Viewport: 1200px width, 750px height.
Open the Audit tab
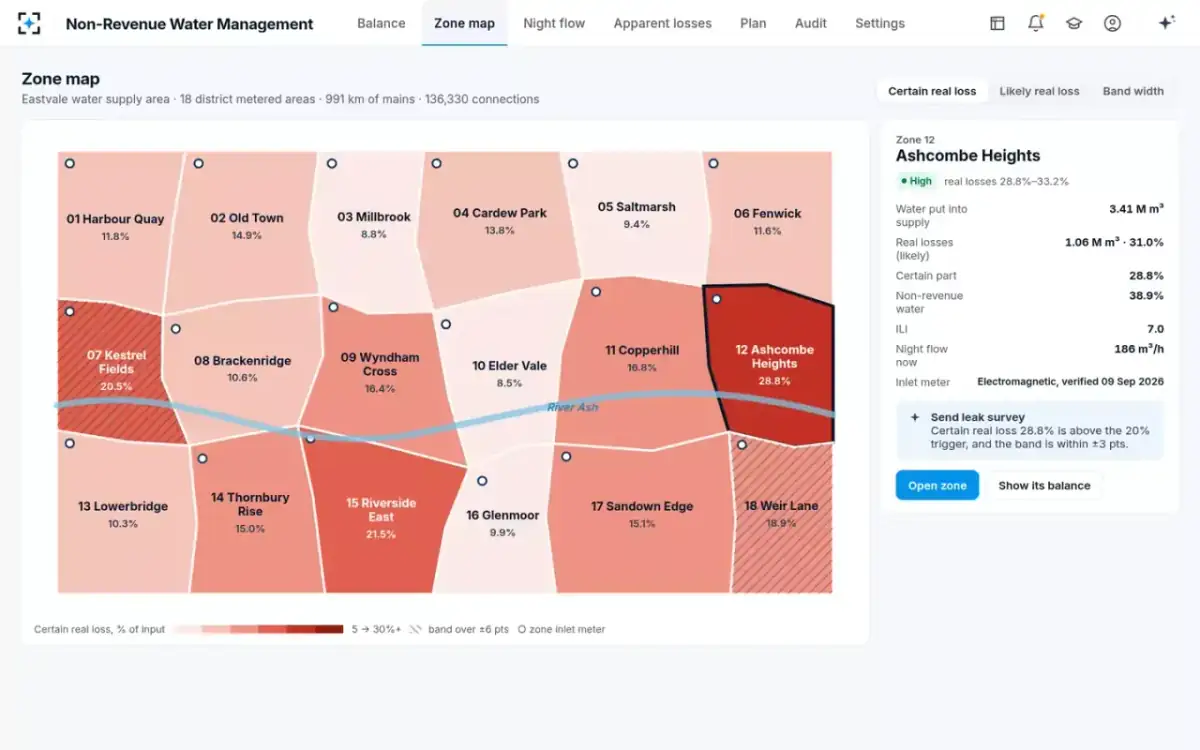click(811, 23)
